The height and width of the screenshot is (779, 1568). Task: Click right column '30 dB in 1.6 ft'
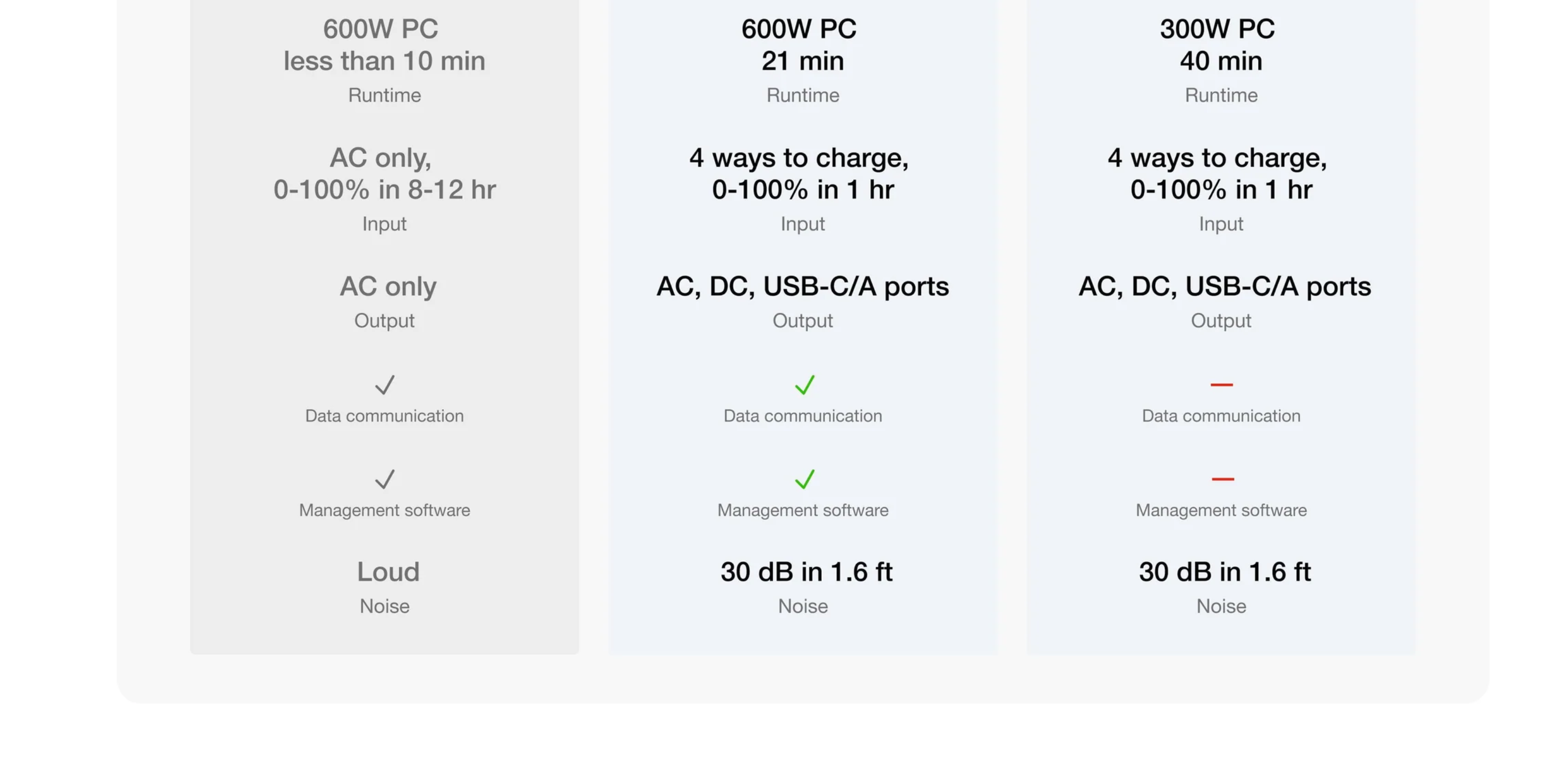click(1225, 572)
